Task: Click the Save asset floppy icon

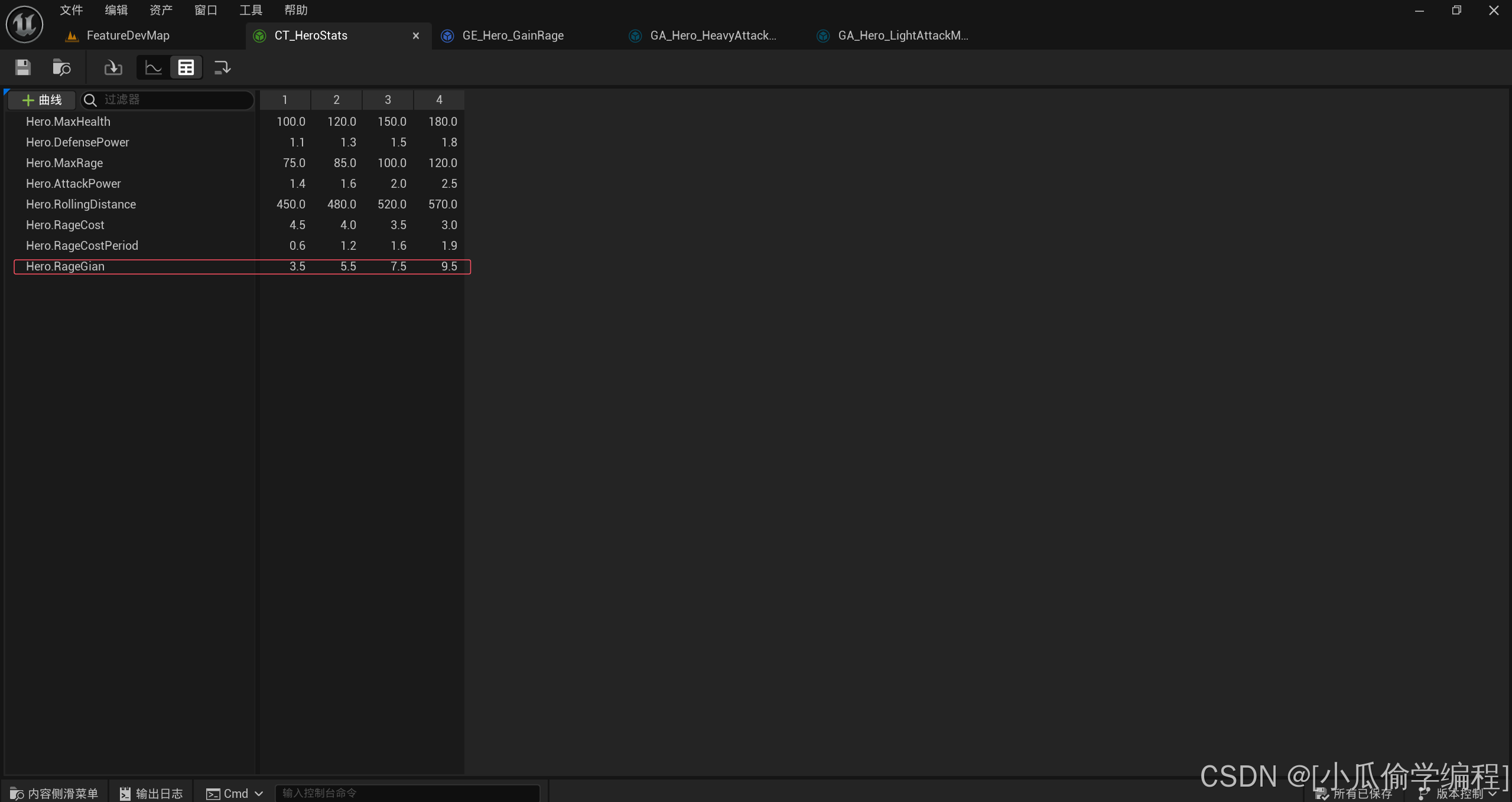Action: [x=22, y=67]
